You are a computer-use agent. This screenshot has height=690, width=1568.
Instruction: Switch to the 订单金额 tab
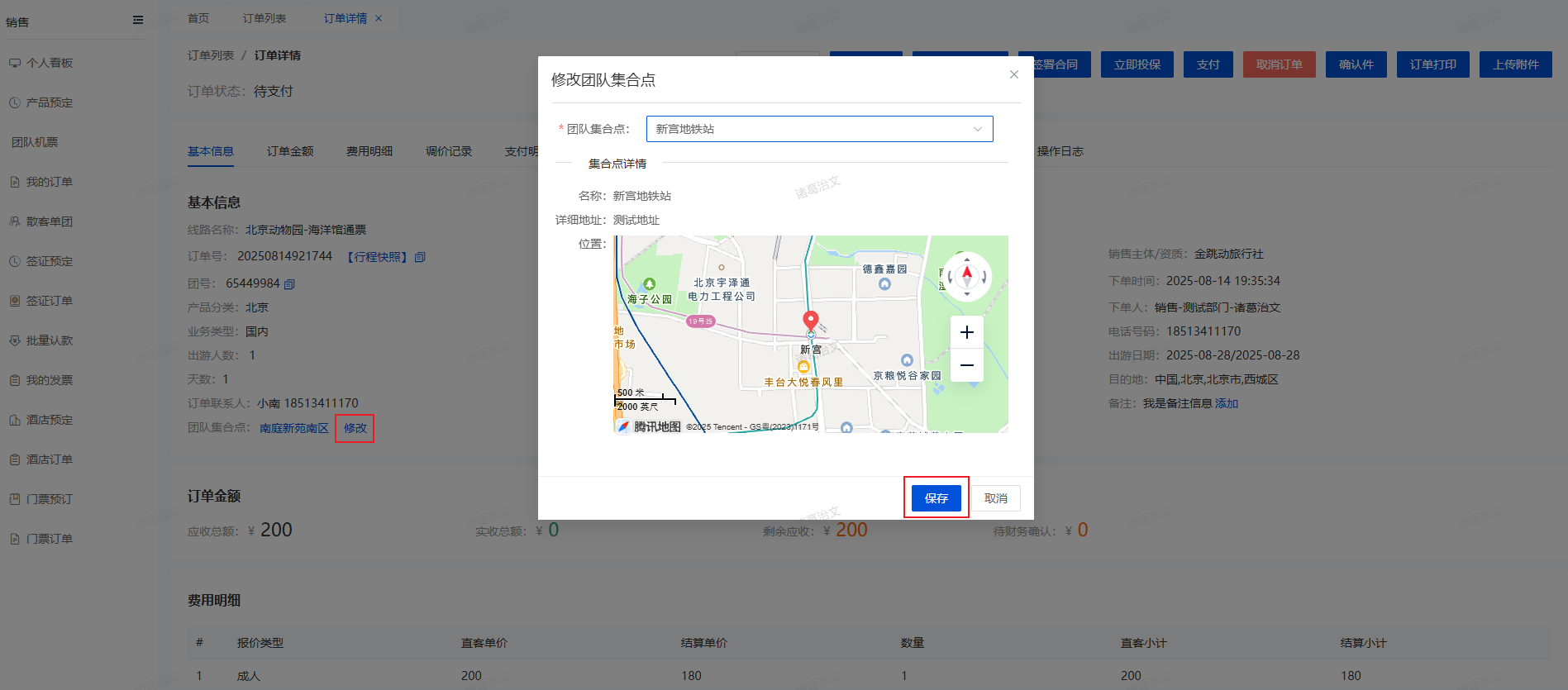click(289, 151)
